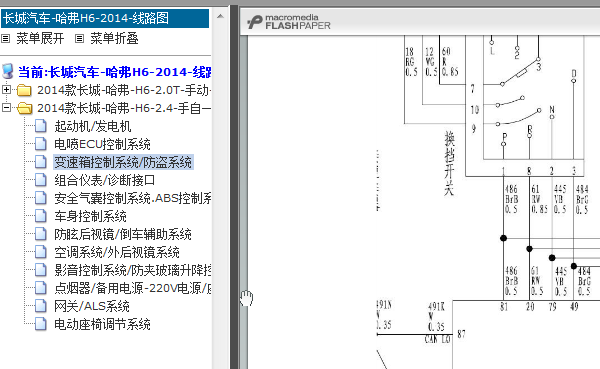Image resolution: width=600 pixels, height=369 pixels.
Task: Open the 防眩后视镜/倒车辅助系统 diagram
Action: (x=123, y=234)
